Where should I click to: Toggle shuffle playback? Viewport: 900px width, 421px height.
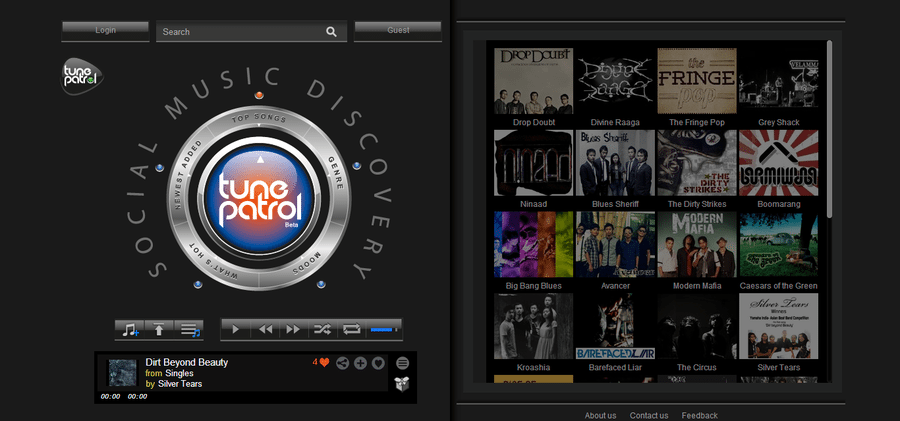(323, 329)
